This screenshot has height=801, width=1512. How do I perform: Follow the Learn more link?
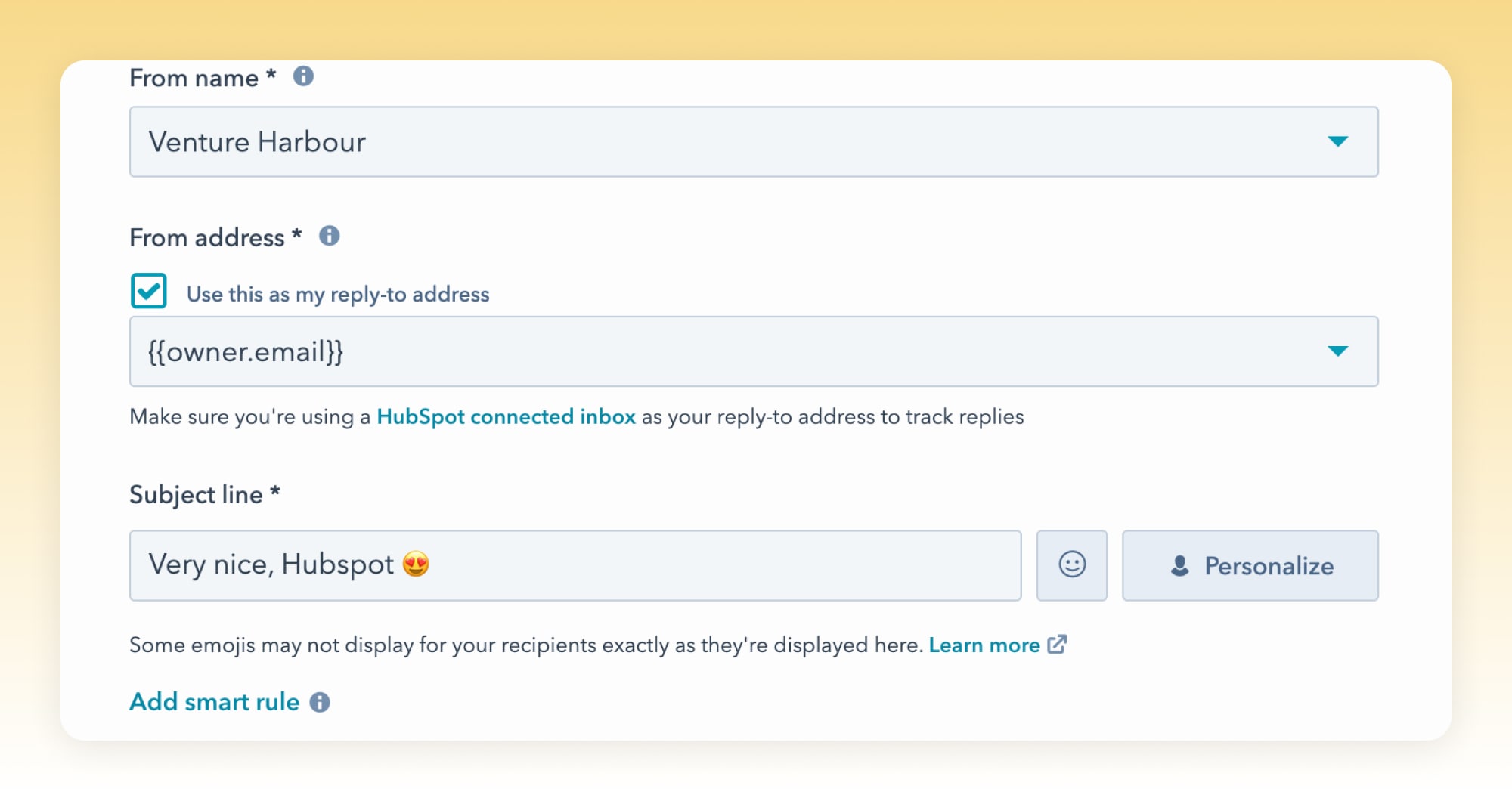click(984, 645)
